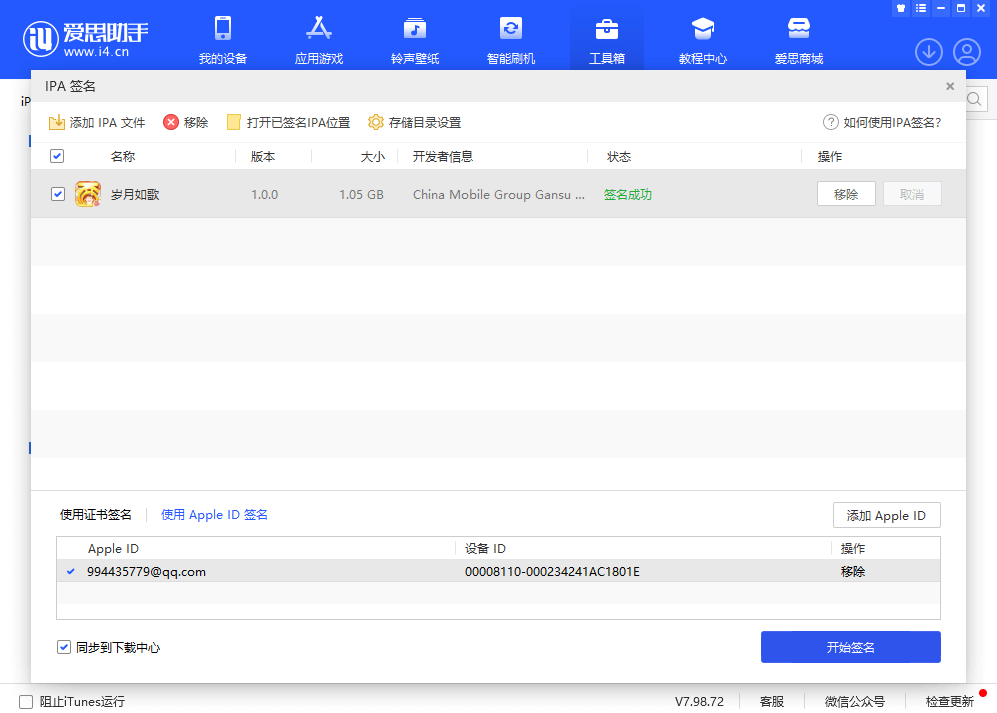Open 打开已签名IPA位置 folder

coord(289,122)
